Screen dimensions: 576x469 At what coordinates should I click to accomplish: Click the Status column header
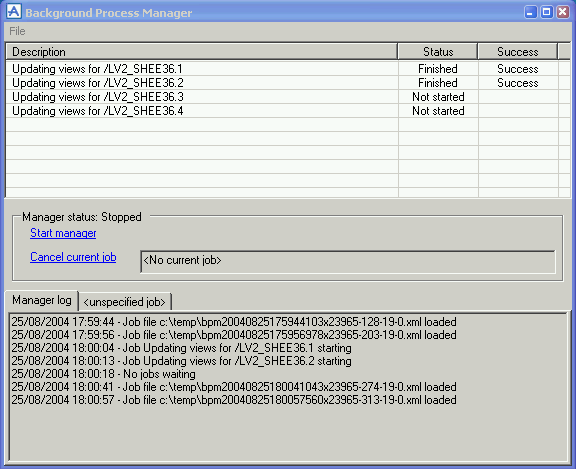click(438, 52)
